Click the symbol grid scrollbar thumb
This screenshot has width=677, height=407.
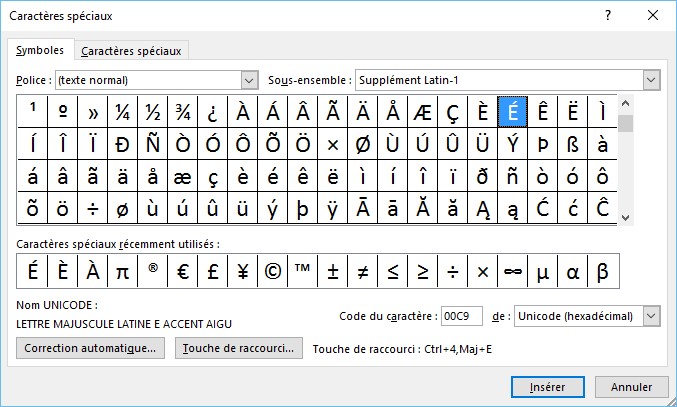625,123
